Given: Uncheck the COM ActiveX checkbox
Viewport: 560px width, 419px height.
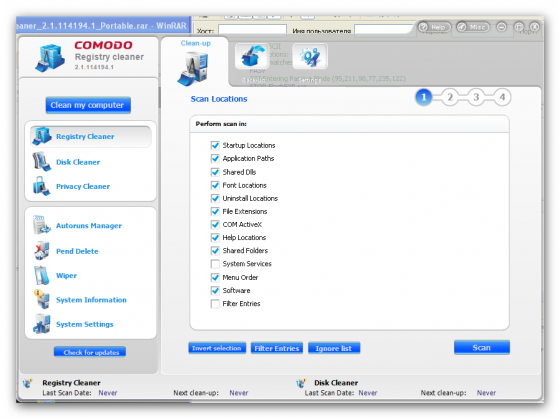Looking at the screenshot, I should [x=215, y=224].
